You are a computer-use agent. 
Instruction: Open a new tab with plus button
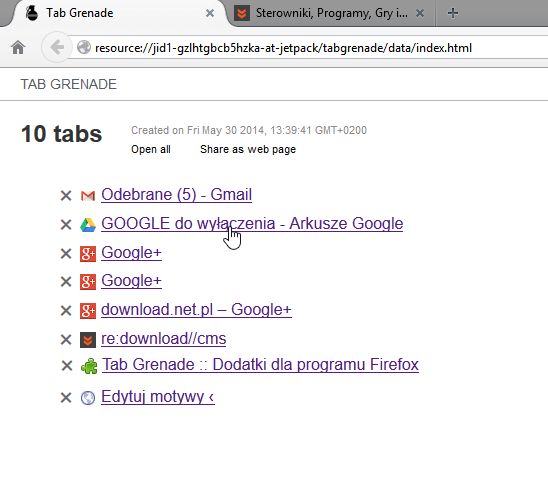(x=453, y=13)
